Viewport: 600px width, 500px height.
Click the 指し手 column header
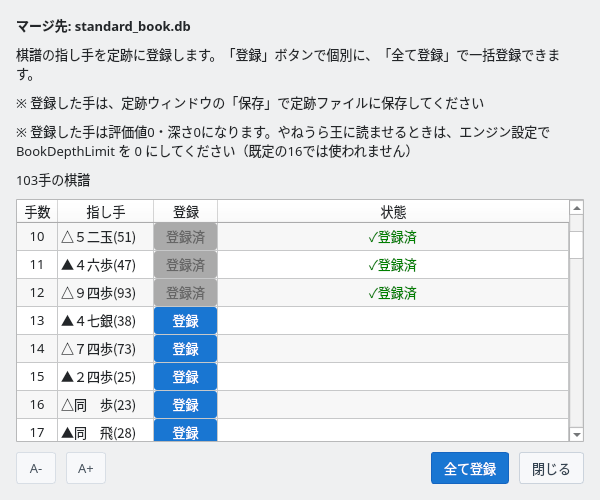(106, 212)
